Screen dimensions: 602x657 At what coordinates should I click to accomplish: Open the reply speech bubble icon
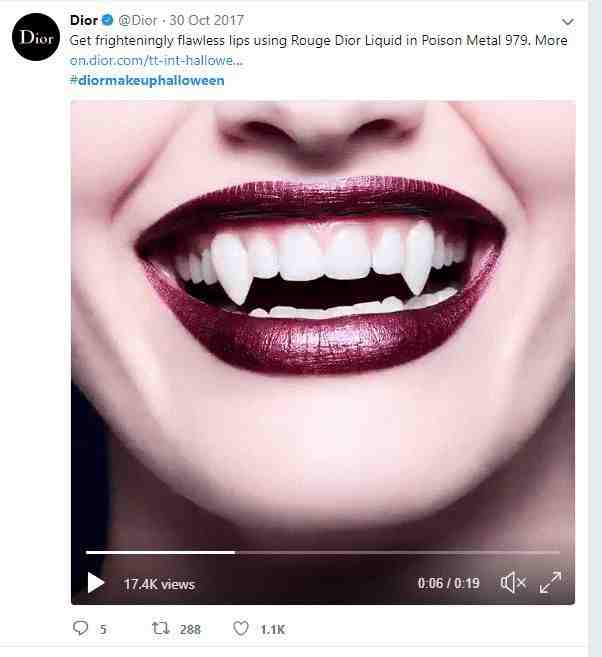(x=80, y=629)
